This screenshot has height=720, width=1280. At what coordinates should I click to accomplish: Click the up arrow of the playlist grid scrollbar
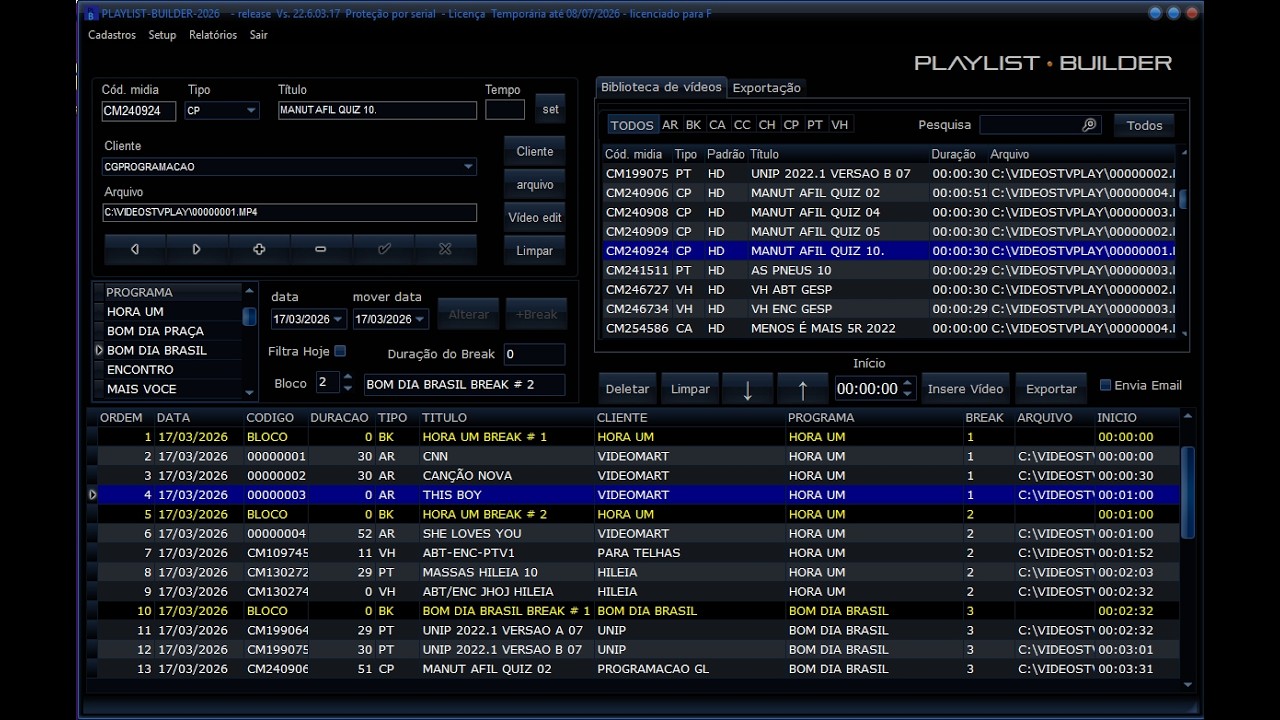[1188, 417]
